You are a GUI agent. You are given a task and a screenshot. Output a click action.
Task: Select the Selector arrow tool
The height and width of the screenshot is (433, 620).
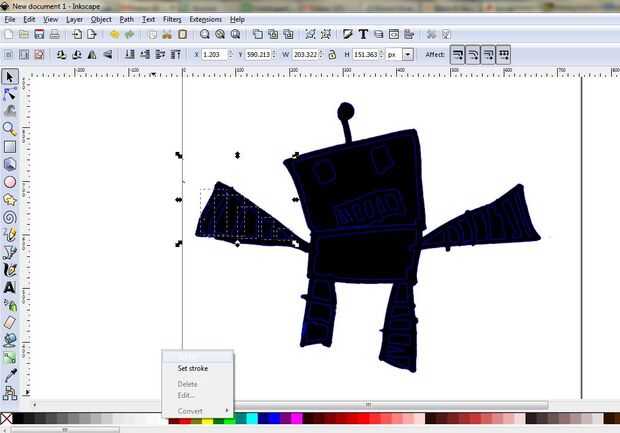pos(10,77)
